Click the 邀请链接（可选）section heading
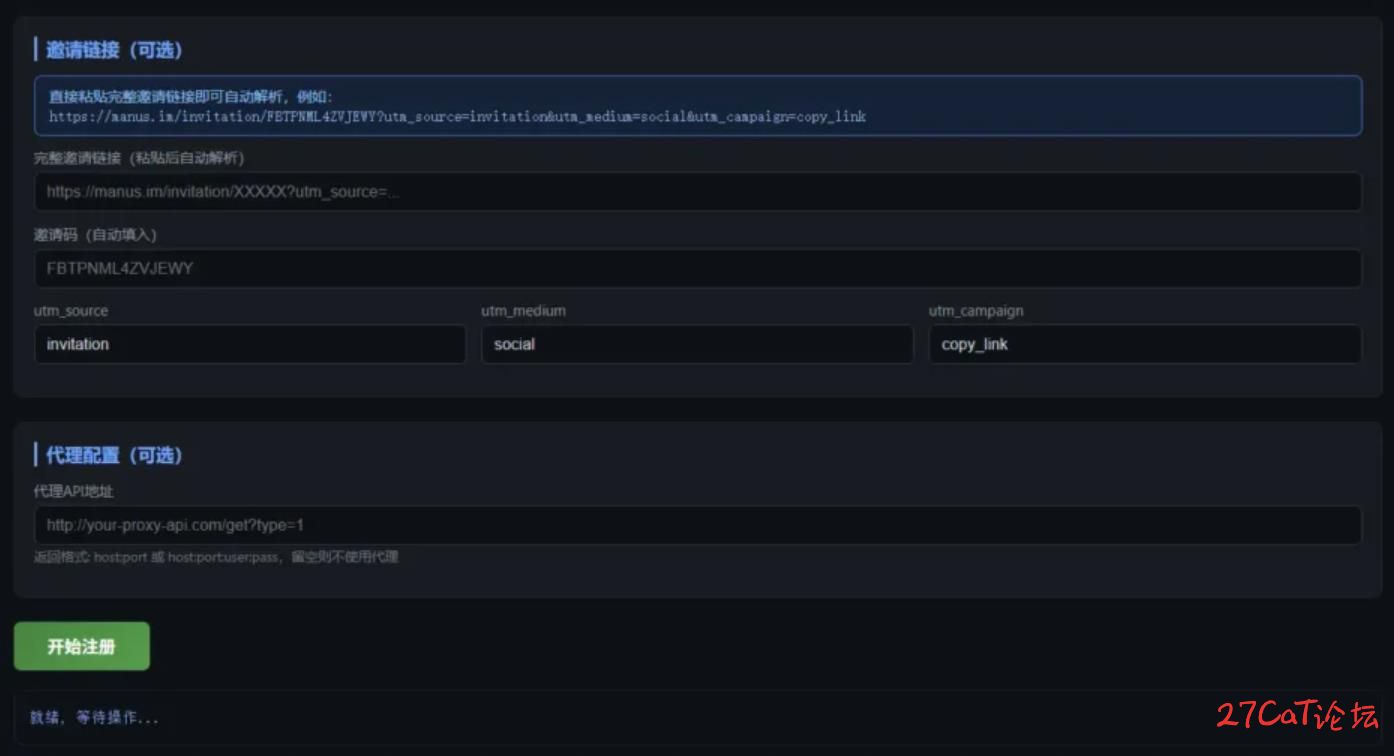This screenshot has width=1394, height=756. (x=114, y=50)
